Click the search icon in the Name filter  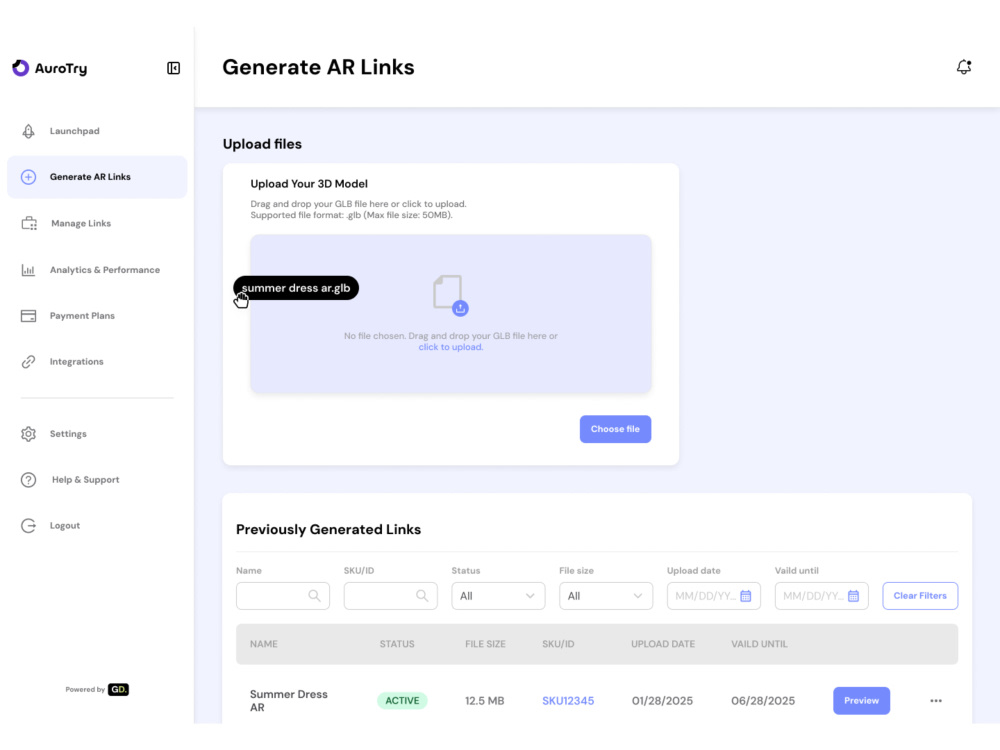click(x=314, y=596)
